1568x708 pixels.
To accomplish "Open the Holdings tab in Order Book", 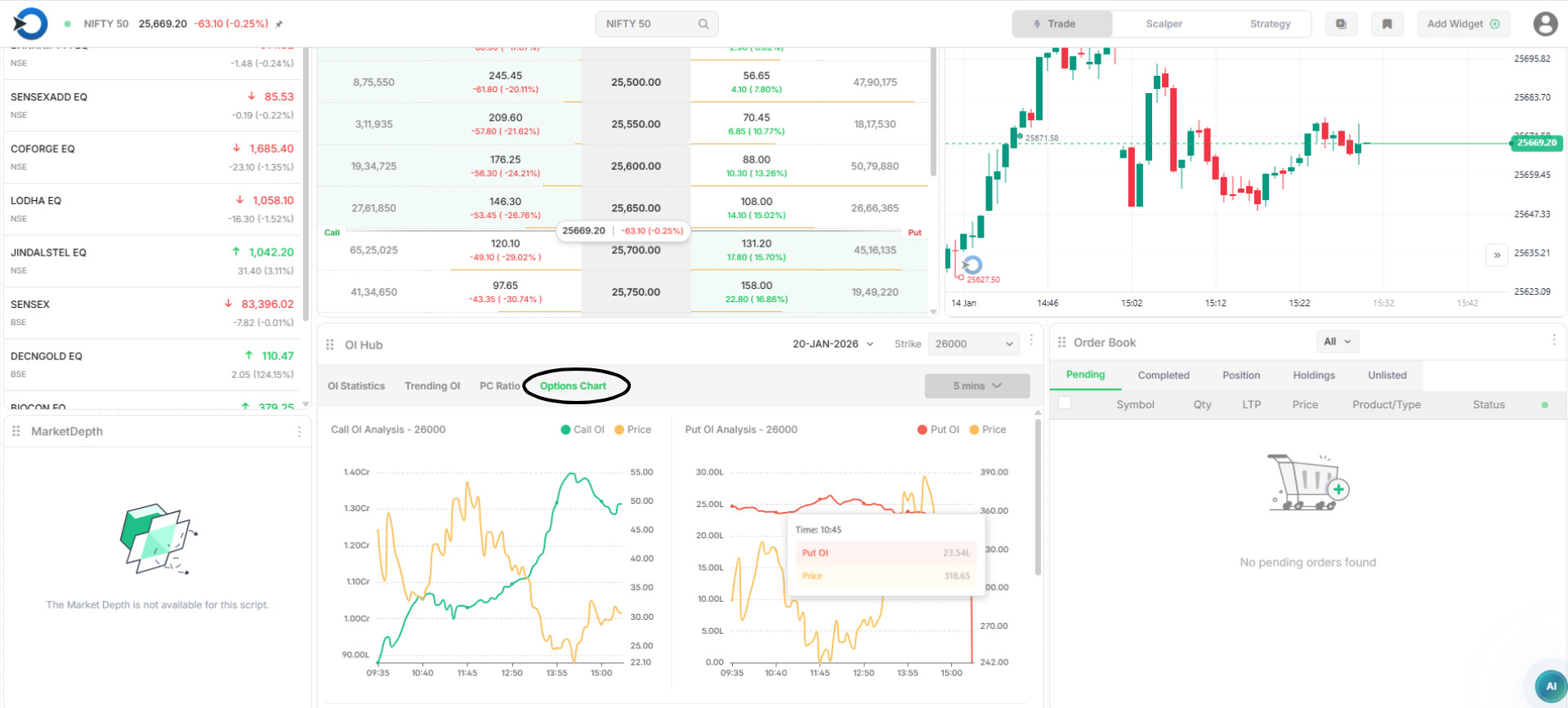I will tap(1313, 375).
